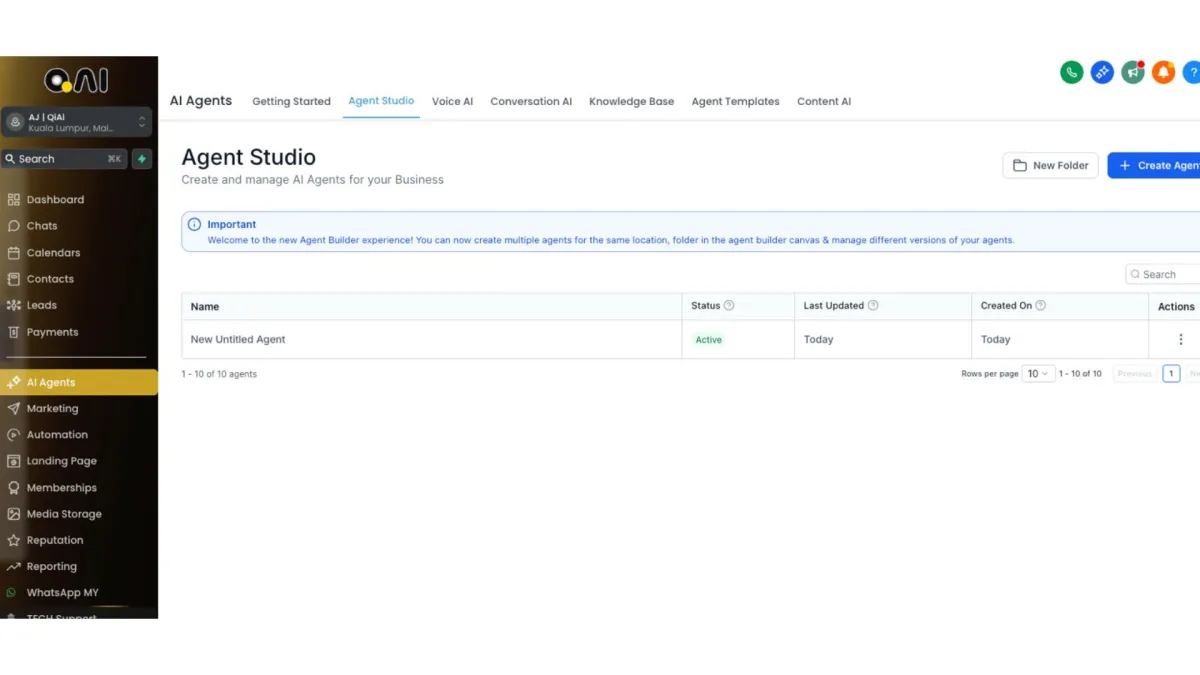This screenshot has height=675, width=1200.
Task: Open Media Storage in the sidebar
Action: coord(64,514)
